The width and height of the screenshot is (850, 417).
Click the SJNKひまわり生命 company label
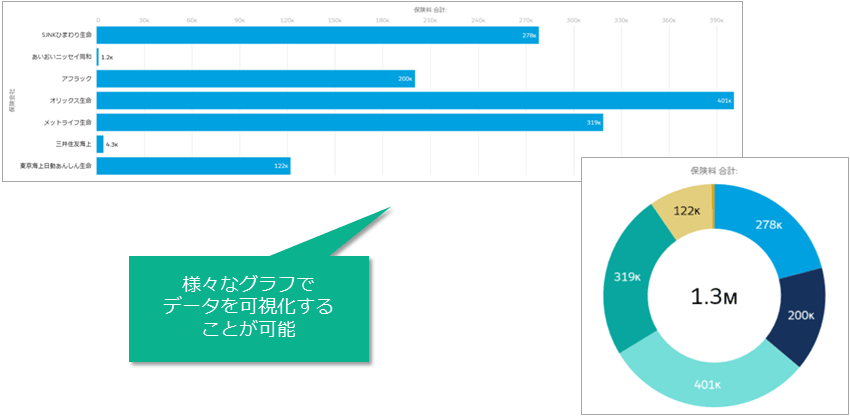click(x=67, y=35)
